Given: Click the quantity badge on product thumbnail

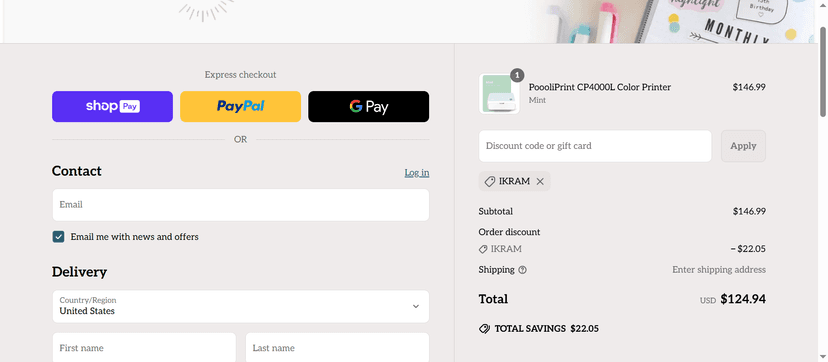Looking at the screenshot, I should (x=517, y=75).
